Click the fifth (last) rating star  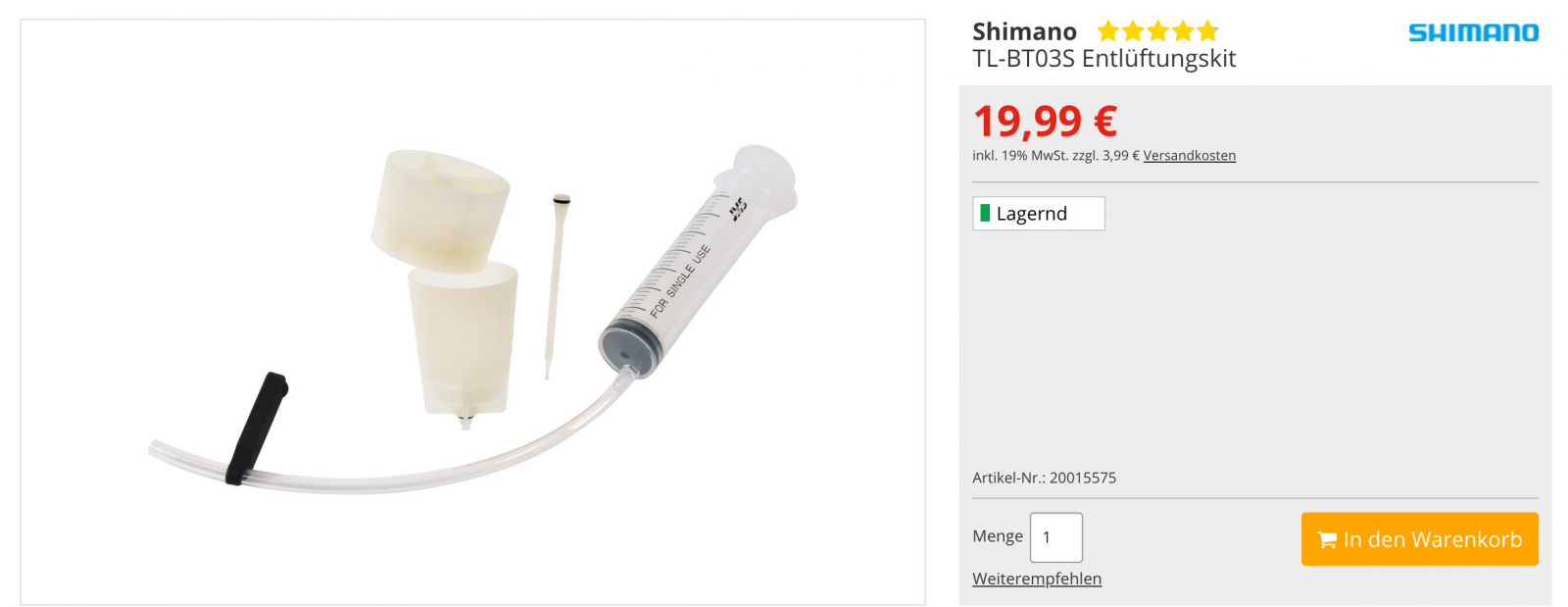click(x=1207, y=31)
